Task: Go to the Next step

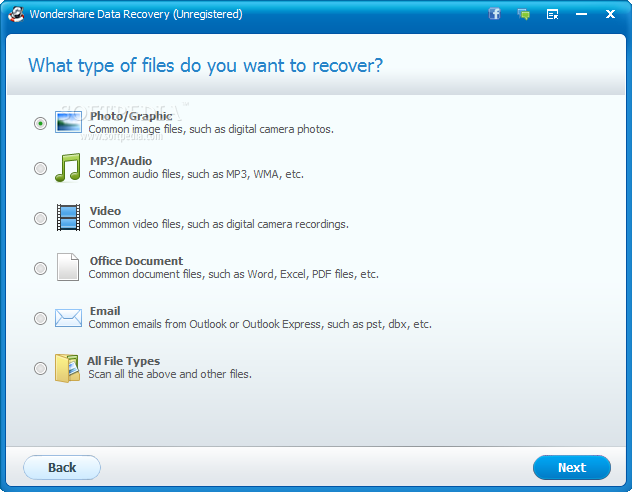Action: [572, 467]
